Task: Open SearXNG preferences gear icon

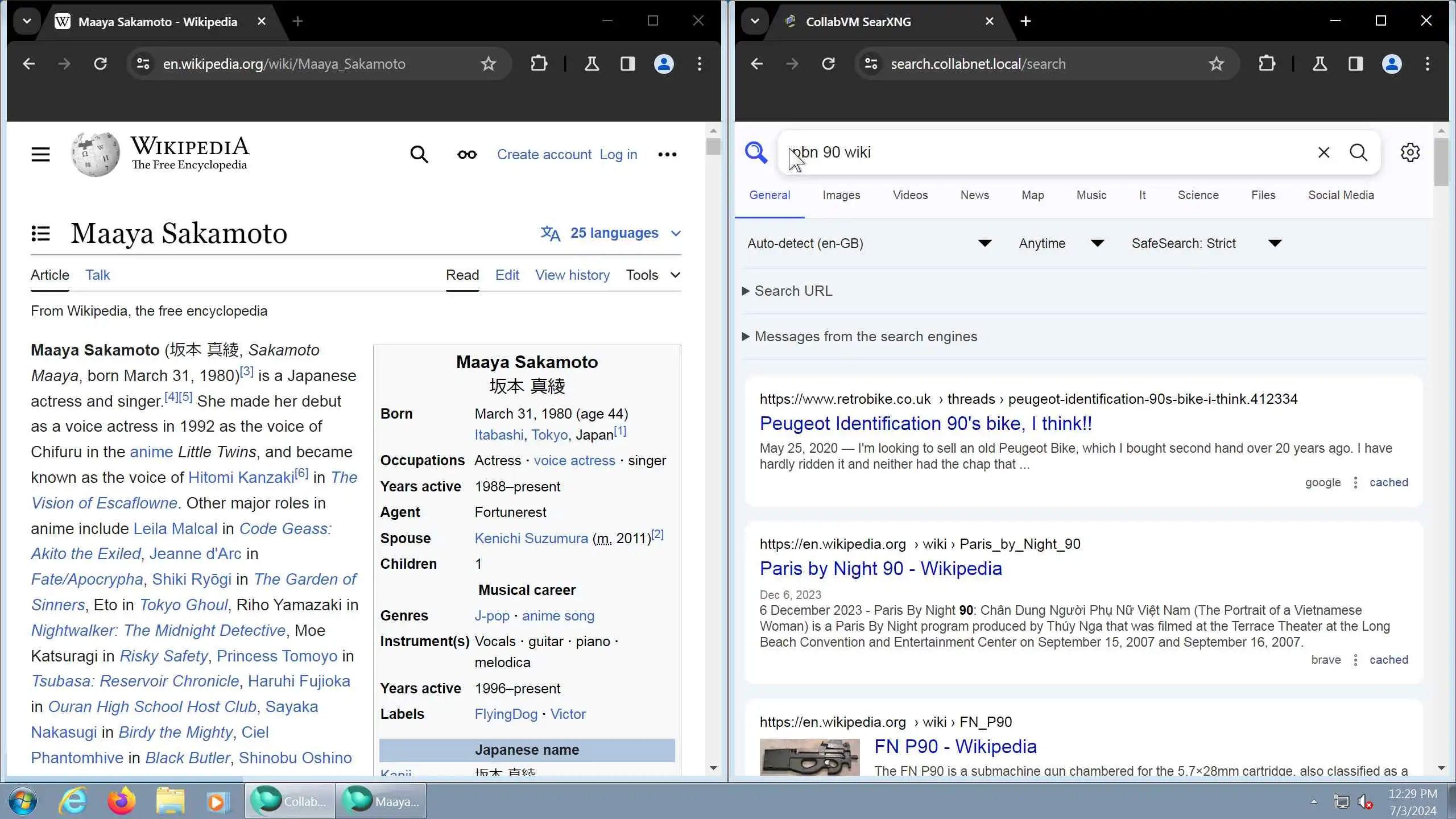Action: 1410,152
